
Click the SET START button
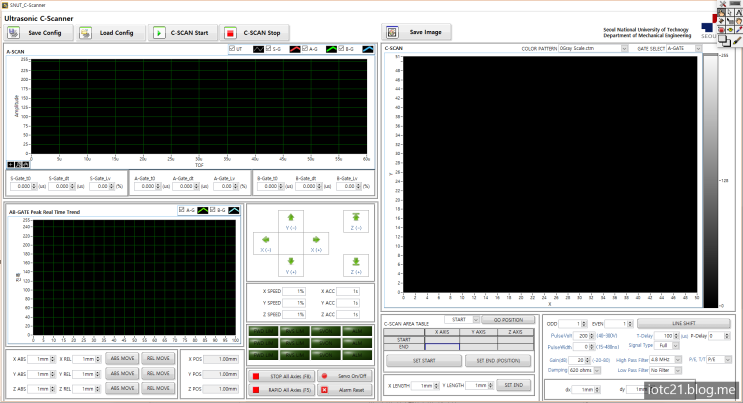424,361
